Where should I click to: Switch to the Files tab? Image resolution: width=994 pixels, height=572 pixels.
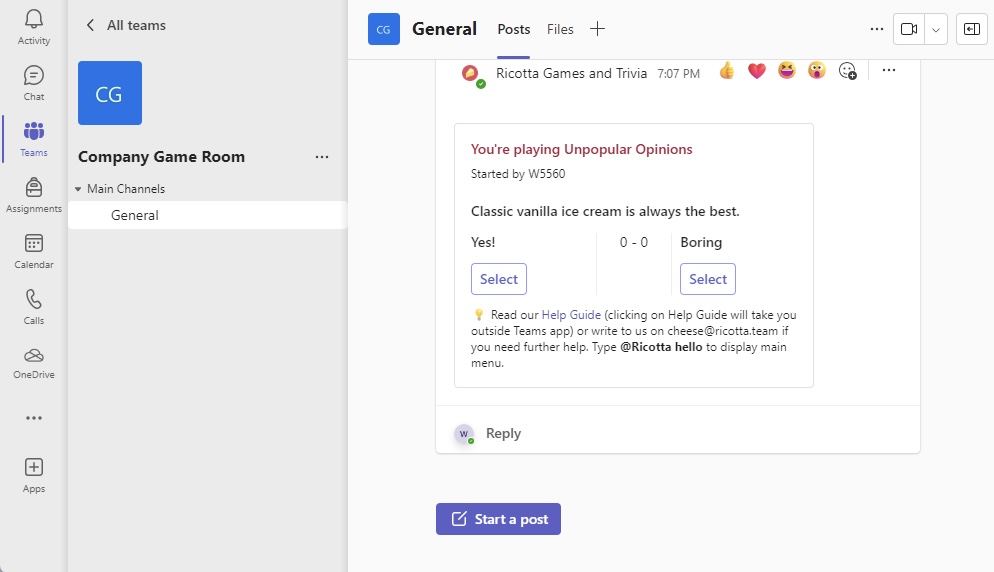pyautogui.click(x=560, y=29)
